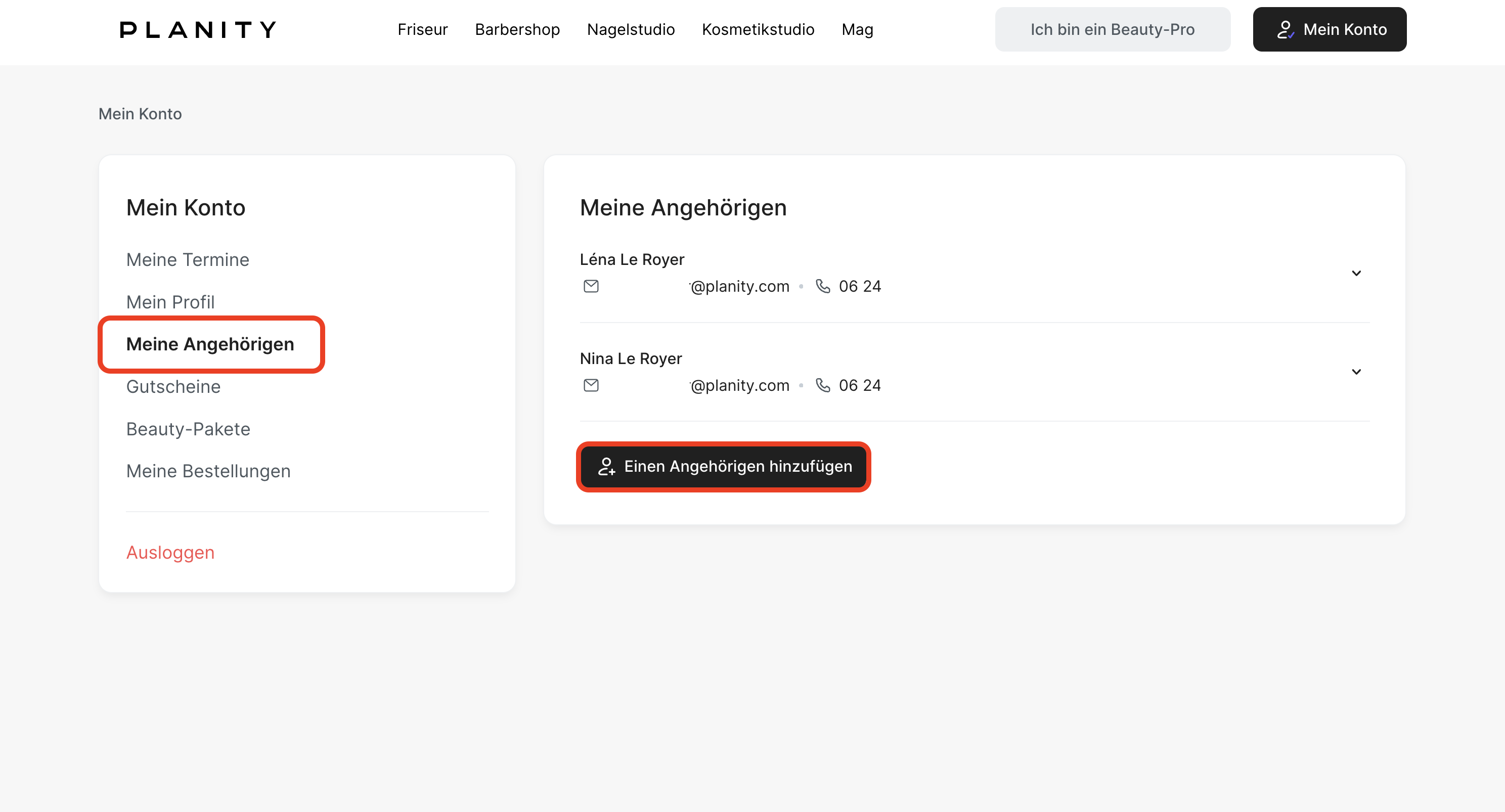Click Einen Angehörigen hinzufügen button
The height and width of the screenshot is (812, 1505).
coord(723,466)
